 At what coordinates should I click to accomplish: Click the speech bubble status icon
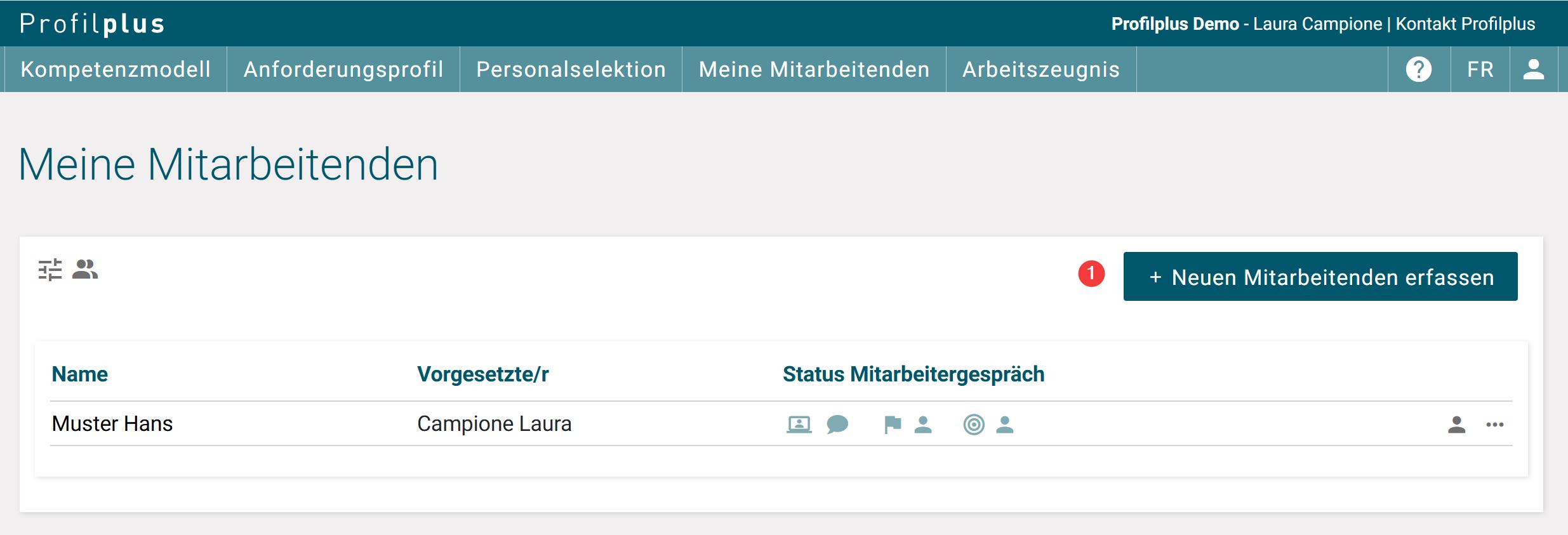[837, 424]
